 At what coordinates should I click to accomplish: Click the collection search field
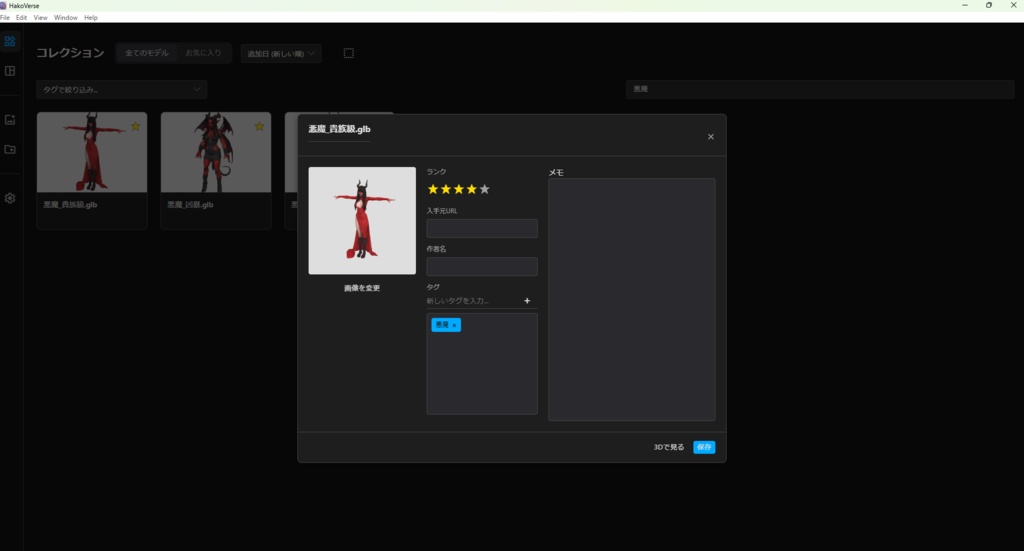[820, 89]
